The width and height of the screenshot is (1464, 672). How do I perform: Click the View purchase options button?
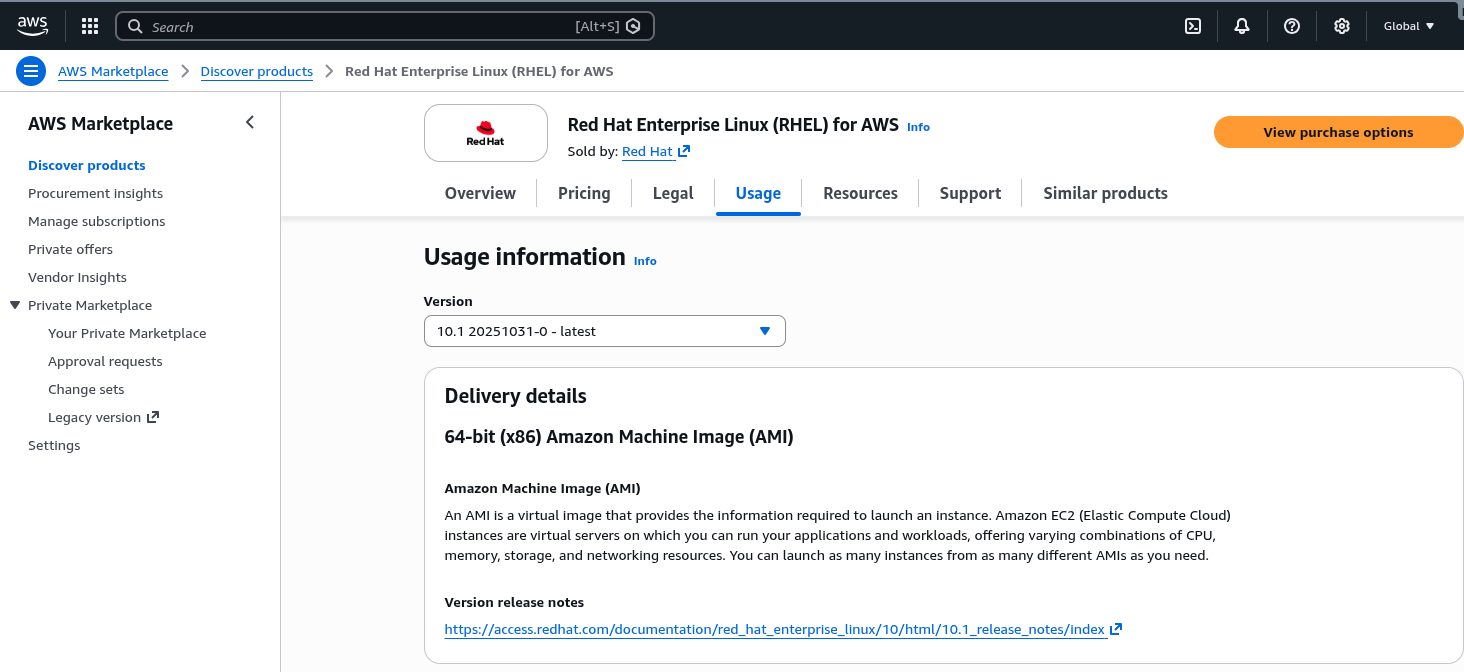click(1337, 132)
